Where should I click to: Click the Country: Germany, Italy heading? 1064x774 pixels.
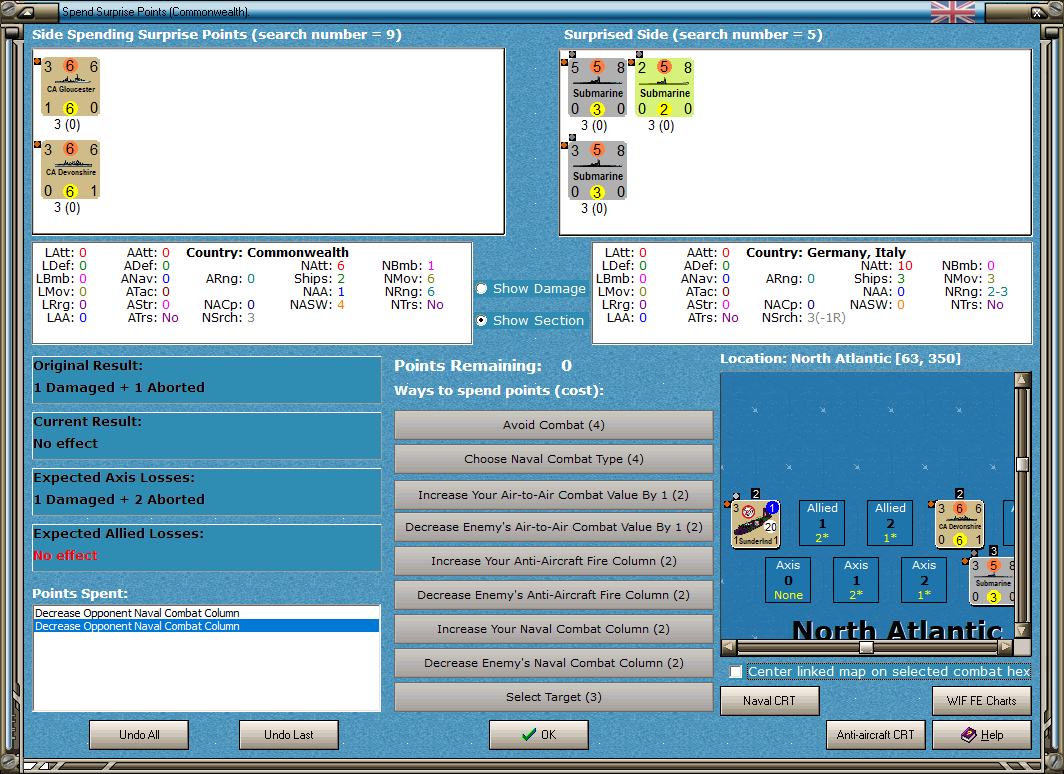826,252
